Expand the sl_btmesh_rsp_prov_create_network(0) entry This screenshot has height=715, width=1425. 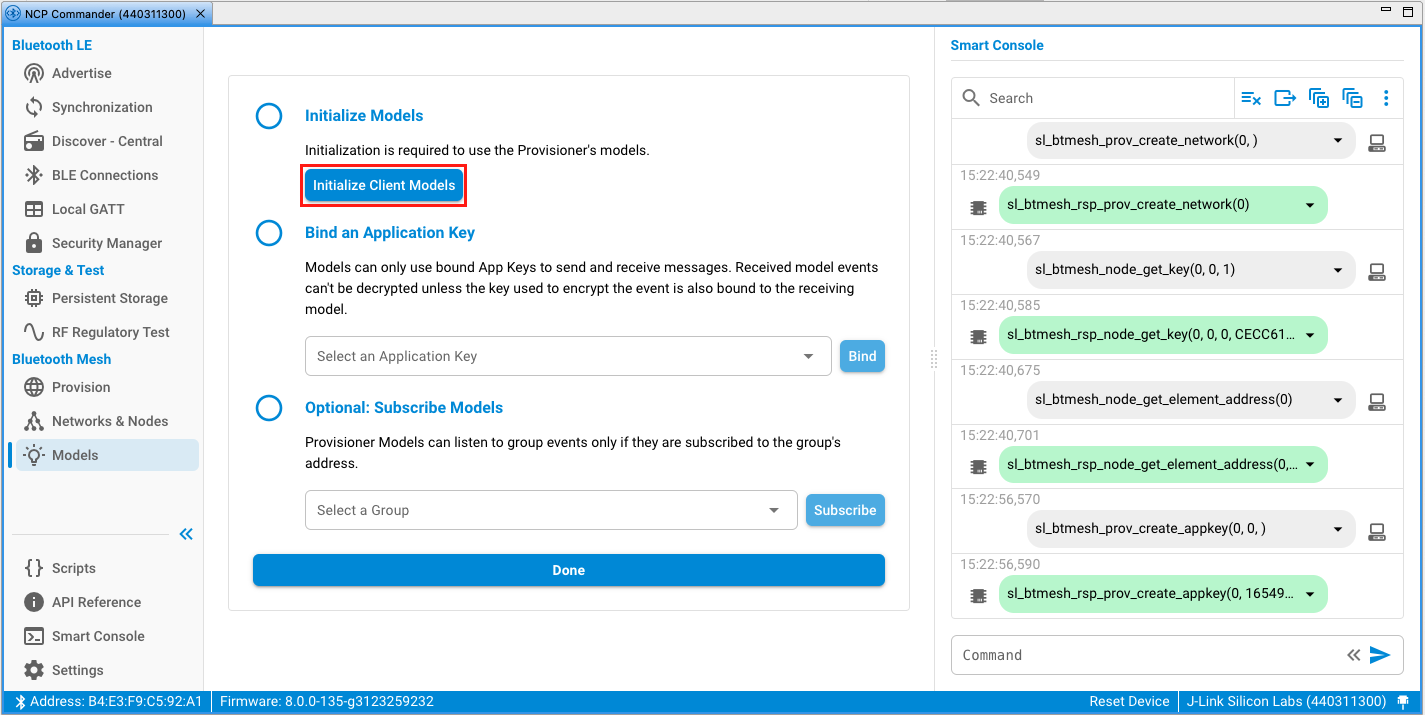tap(1310, 205)
